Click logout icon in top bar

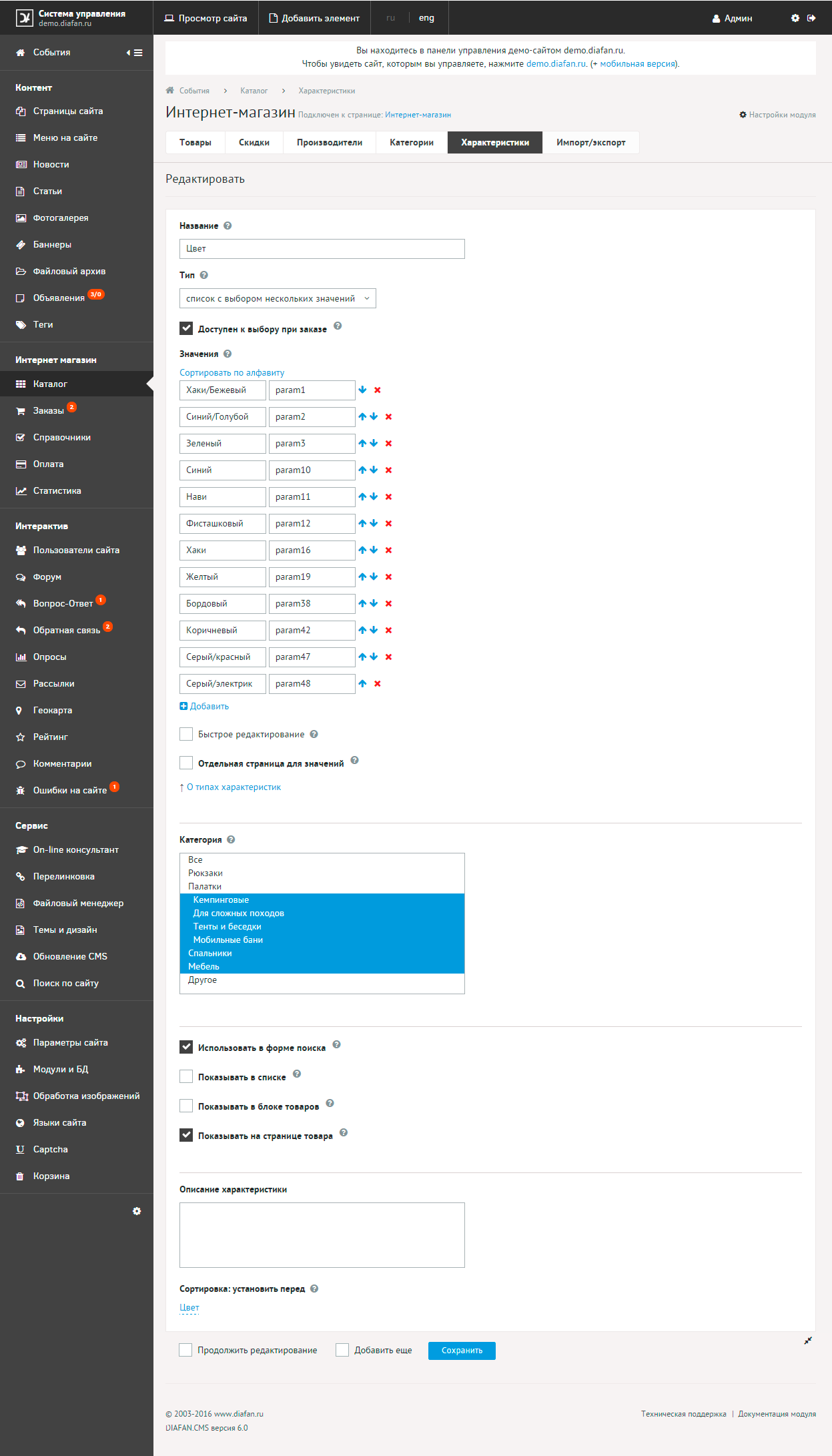[811, 18]
